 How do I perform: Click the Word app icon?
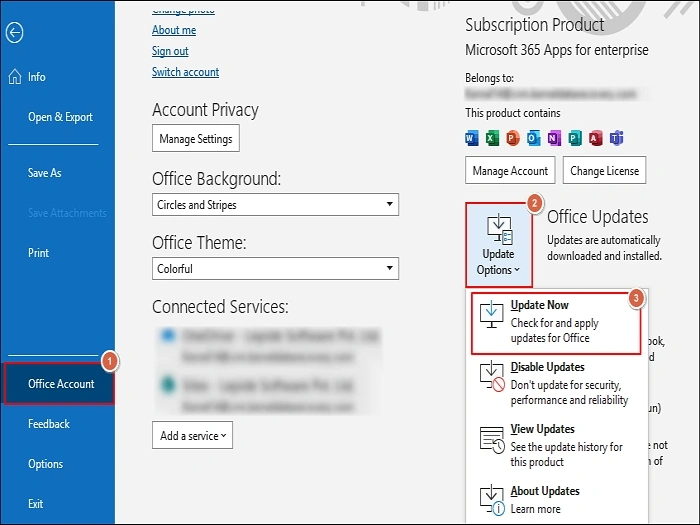471,138
